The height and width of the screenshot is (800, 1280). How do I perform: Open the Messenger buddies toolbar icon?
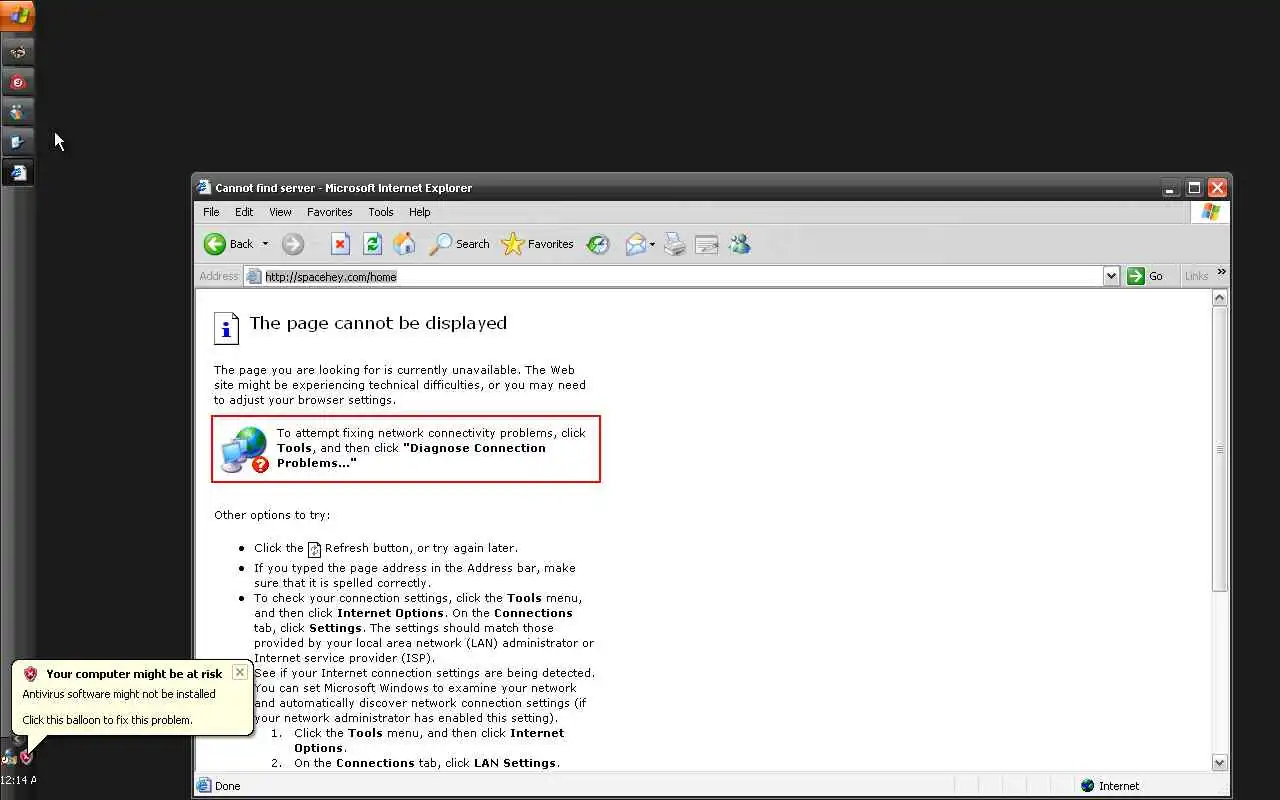739,244
